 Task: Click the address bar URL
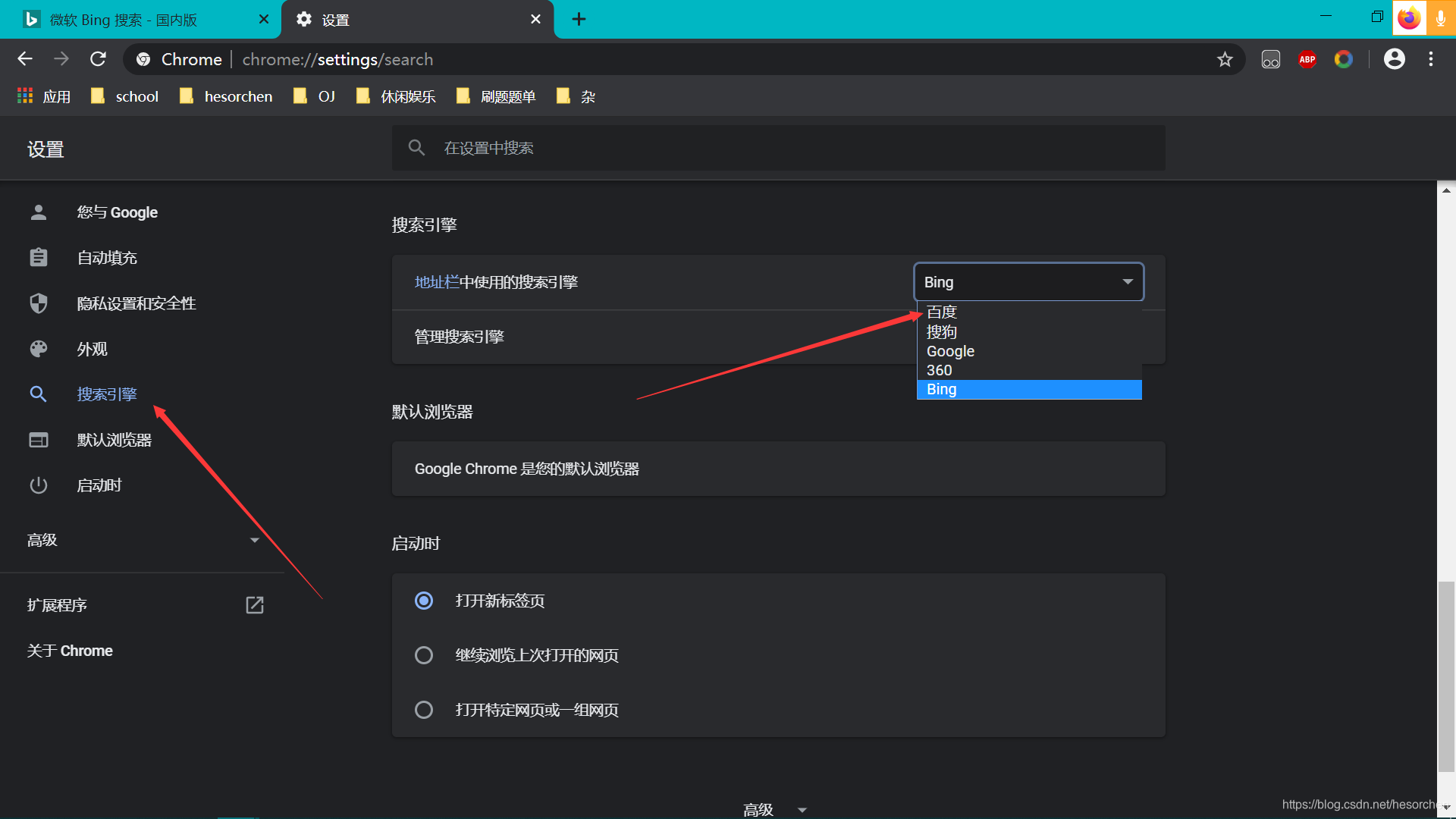point(337,59)
